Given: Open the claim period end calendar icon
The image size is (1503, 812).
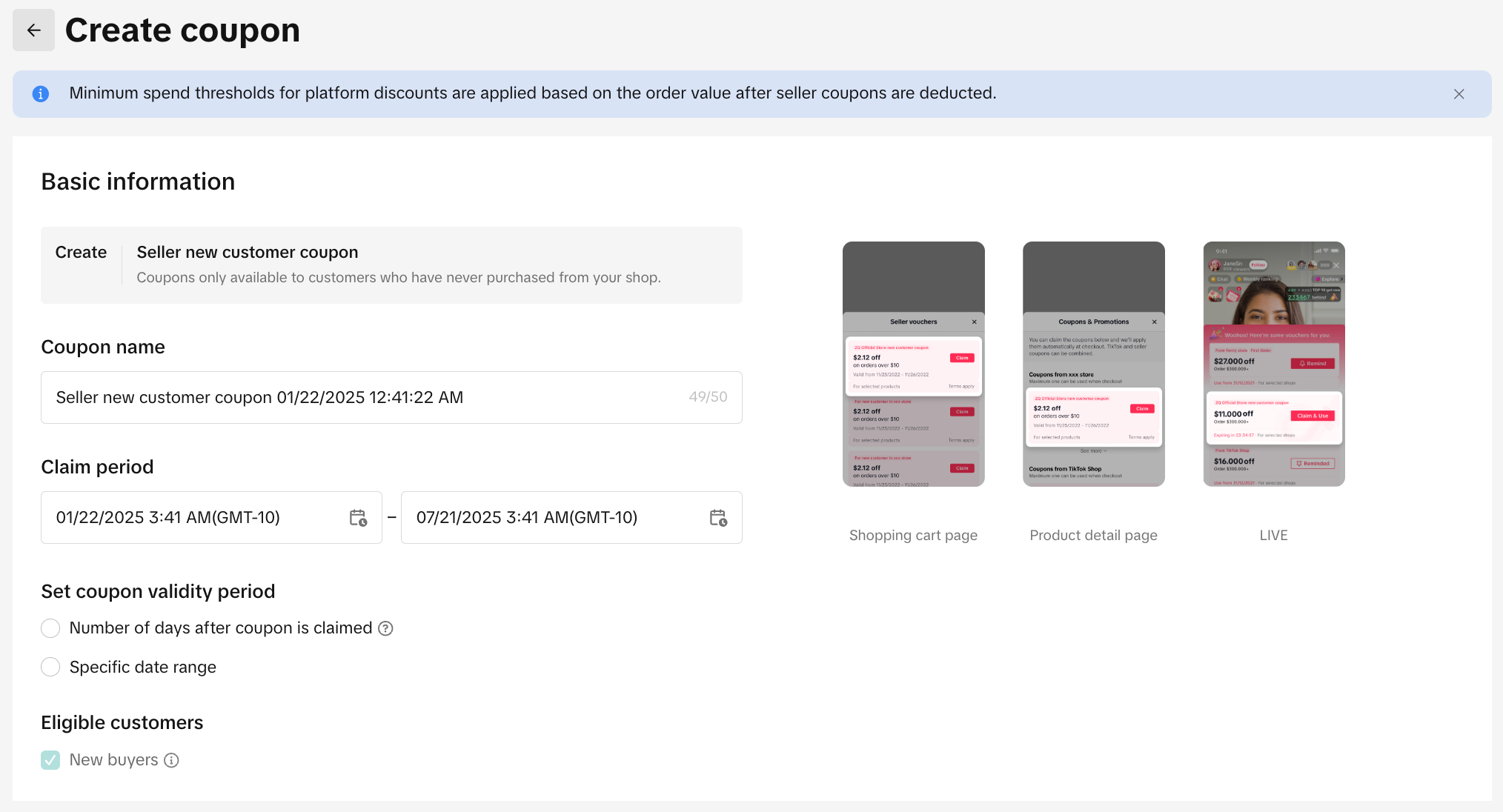Looking at the screenshot, I should click(x=718, y=518).
